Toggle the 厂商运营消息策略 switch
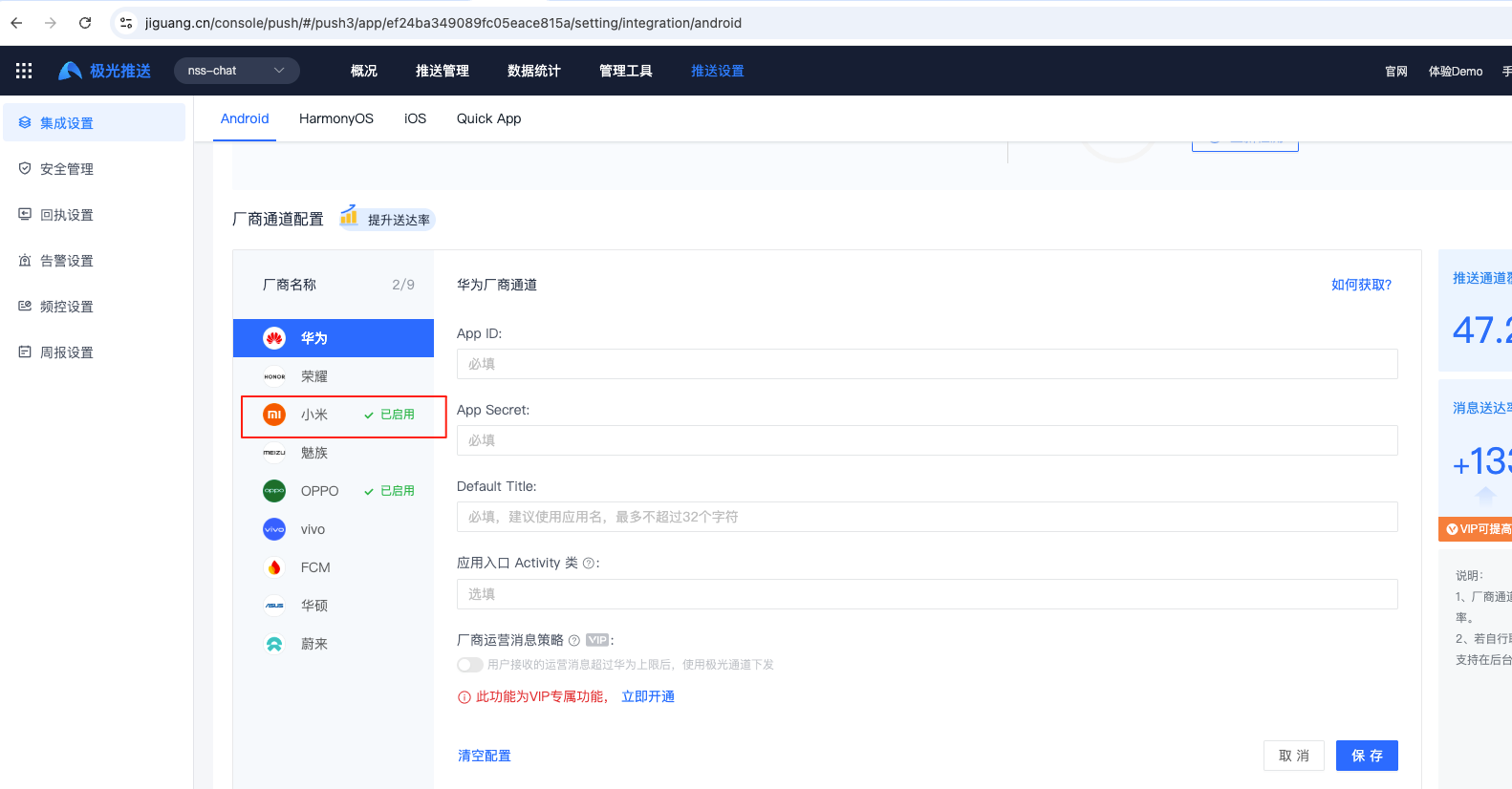 point(470,665)
